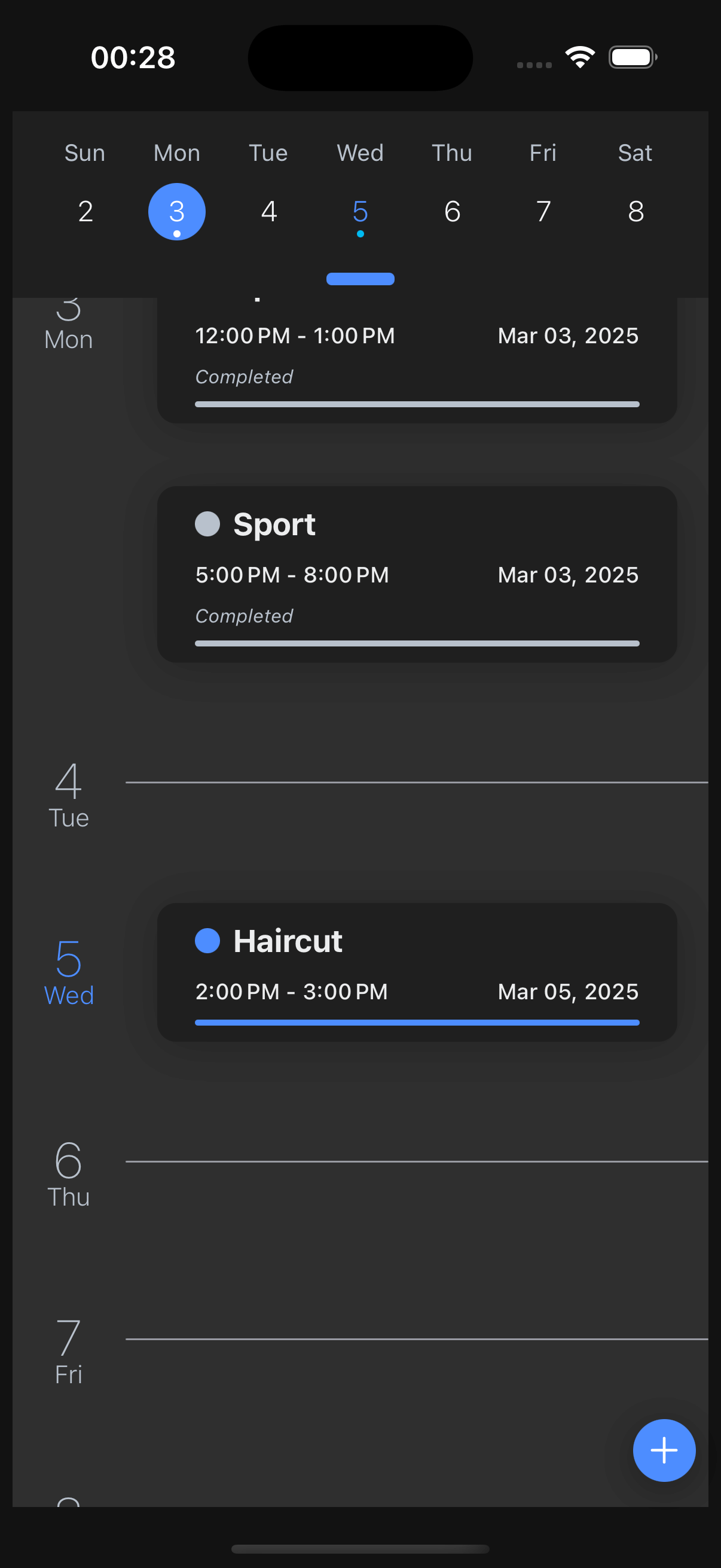The width and height of the screenshot is (721, 1568).
Task: Select Wednesday the 5th in week strip
Action: pos(360,212)
